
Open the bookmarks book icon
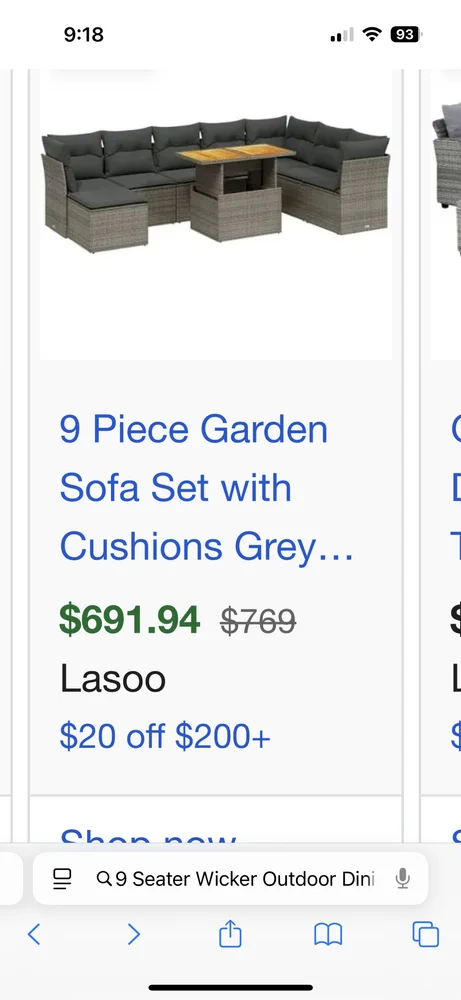[x=328, y=935]
